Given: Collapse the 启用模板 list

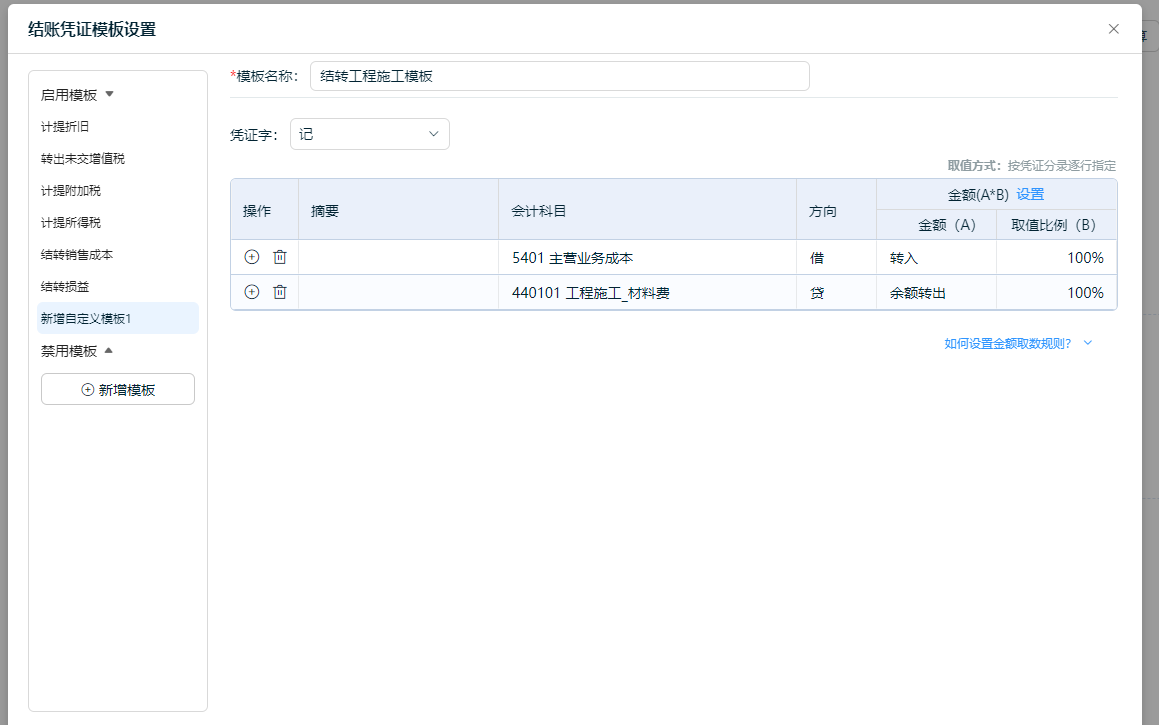Looking at the screenshot, I should click(x=110, y=94).
